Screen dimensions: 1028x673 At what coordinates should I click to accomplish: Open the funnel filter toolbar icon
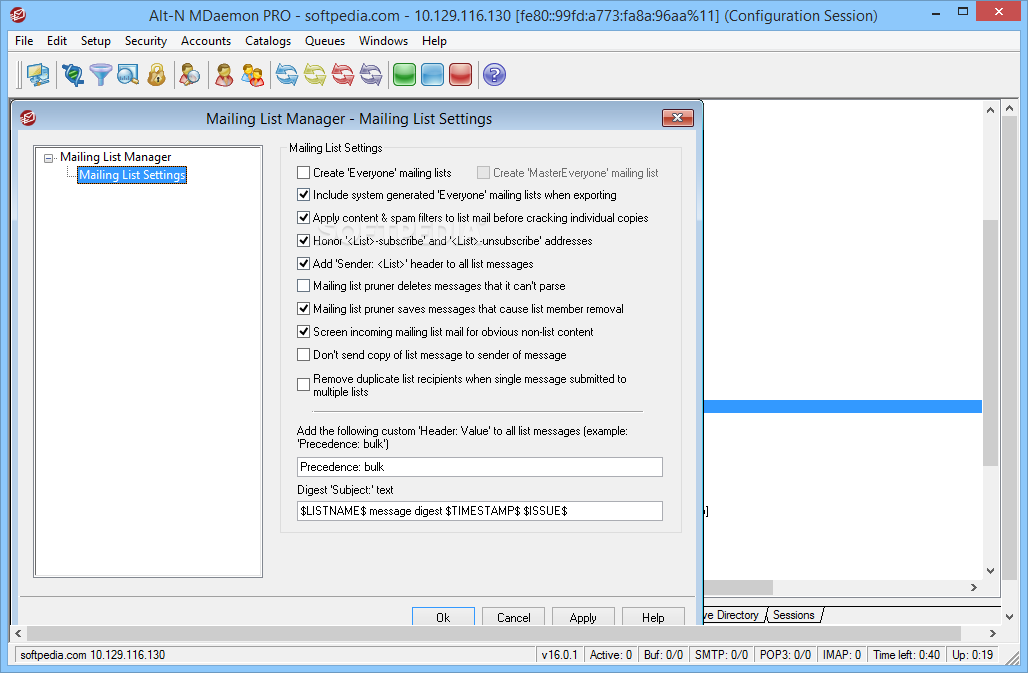[x=100, y=75]
